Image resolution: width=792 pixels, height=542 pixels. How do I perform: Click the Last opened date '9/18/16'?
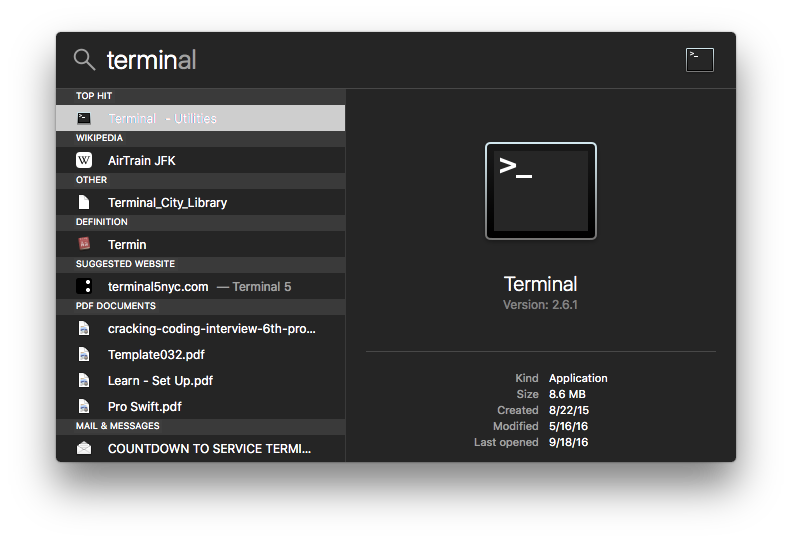pyautogui.click(x=569, y=442)
